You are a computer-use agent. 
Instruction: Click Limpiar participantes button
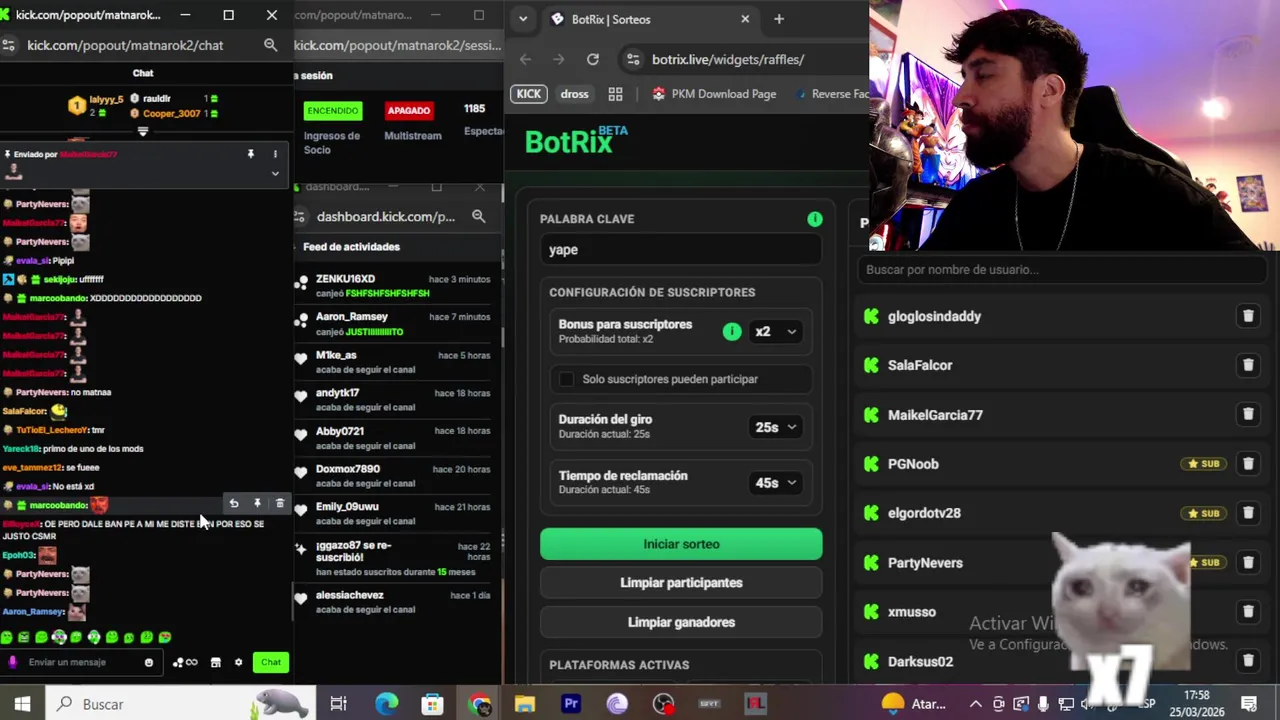[681, 583]
